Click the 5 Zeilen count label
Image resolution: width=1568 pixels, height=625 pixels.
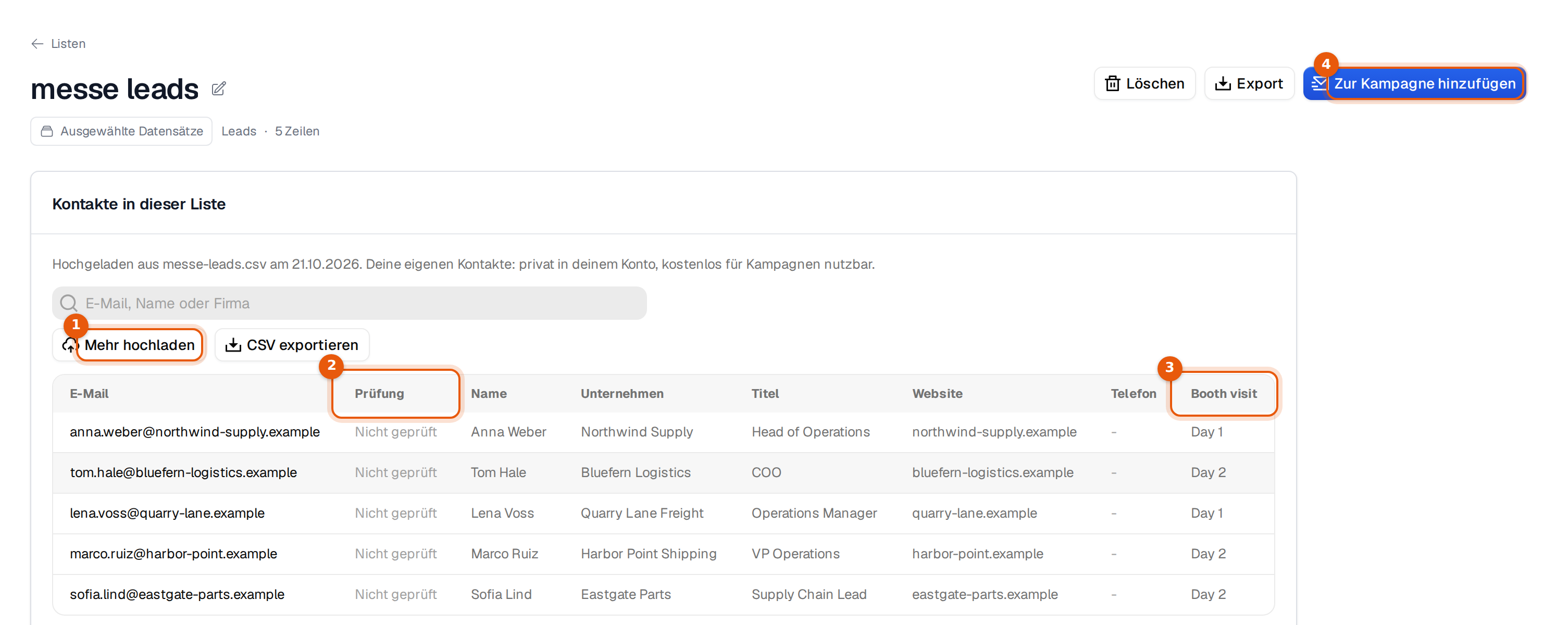[x=297, y=131]
